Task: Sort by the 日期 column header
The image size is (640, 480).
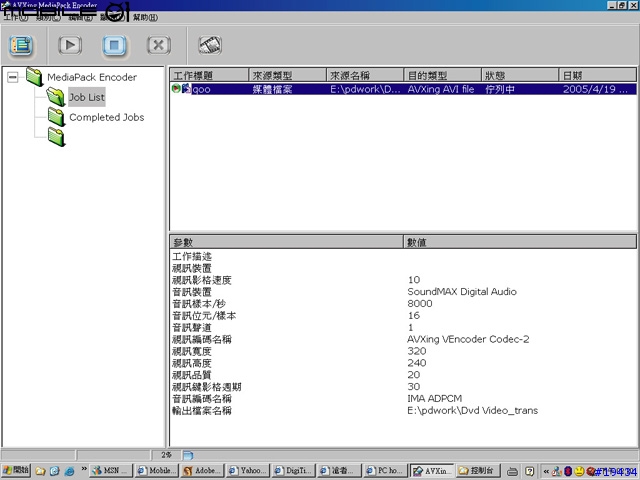Action: coord(598,76)
